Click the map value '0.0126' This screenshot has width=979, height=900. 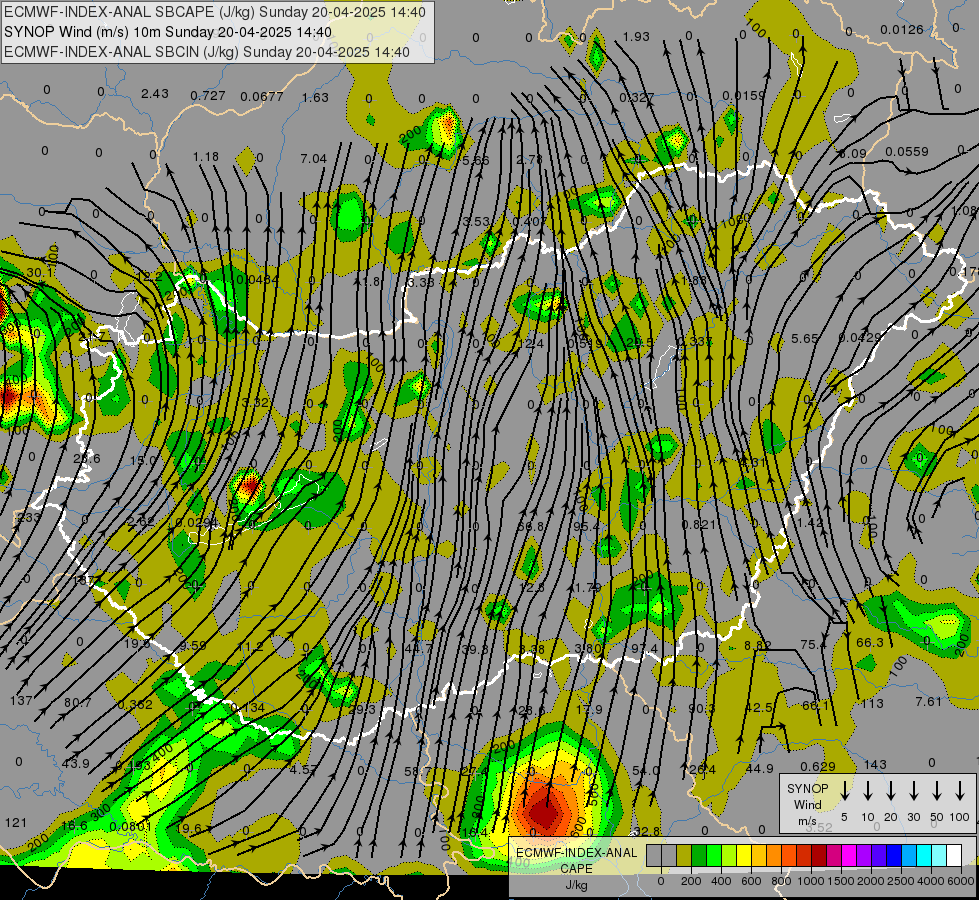coord(902,30)
